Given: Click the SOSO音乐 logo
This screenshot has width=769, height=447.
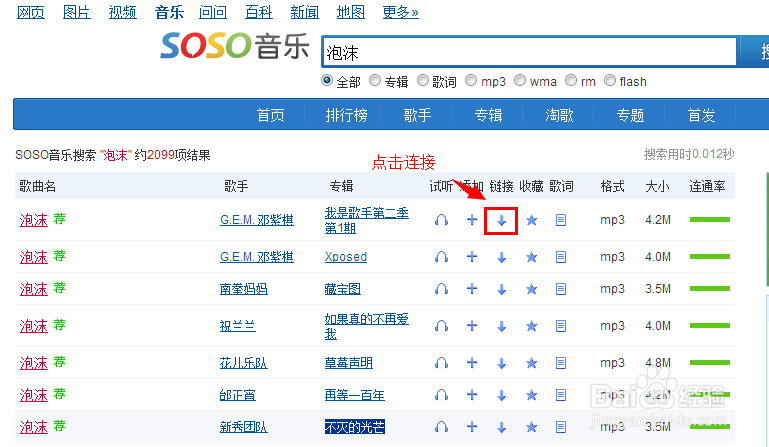Looking at the screenshot, I should click(235, 46).
